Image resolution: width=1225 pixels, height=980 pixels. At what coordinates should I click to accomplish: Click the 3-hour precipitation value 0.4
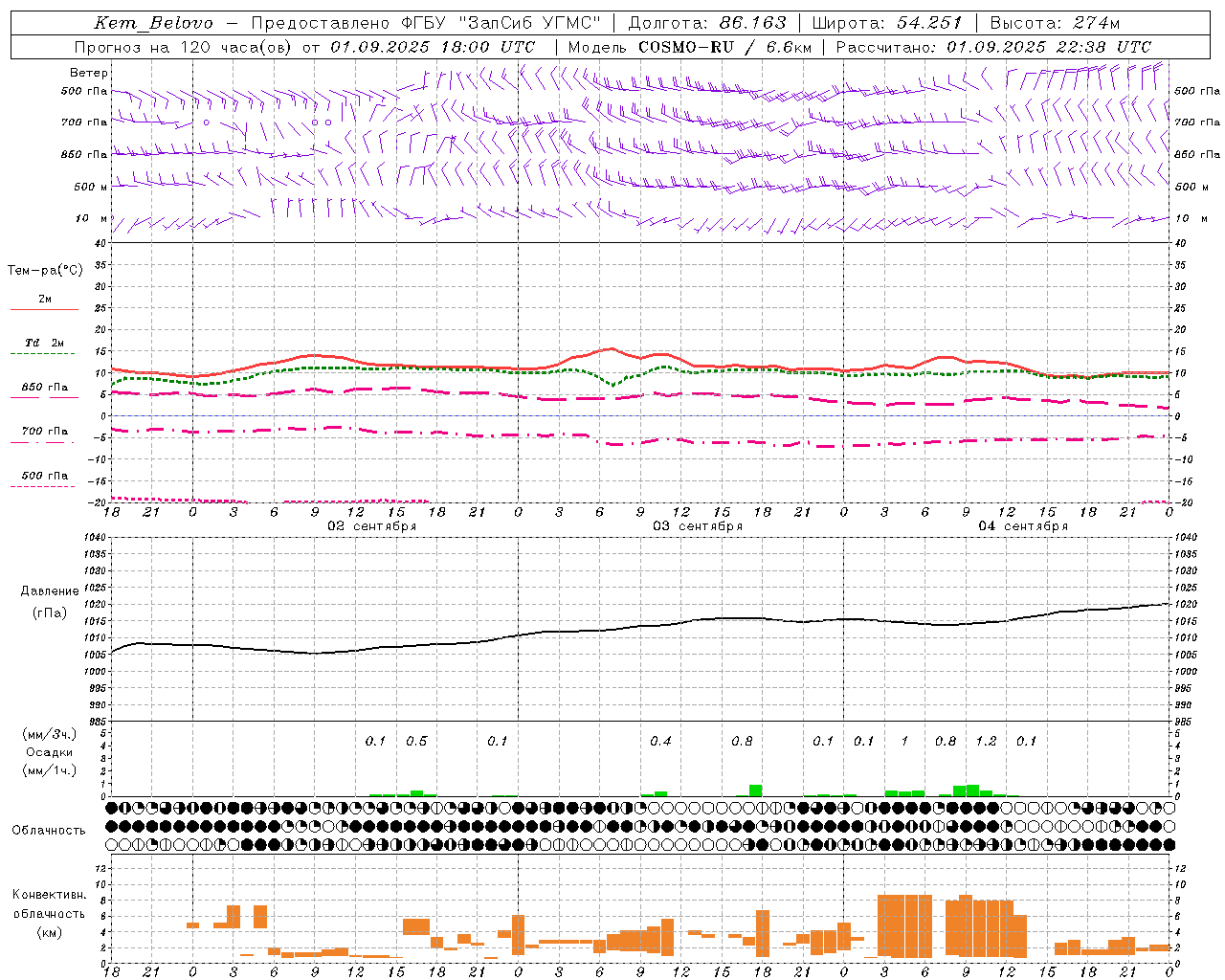click(660, 742)
